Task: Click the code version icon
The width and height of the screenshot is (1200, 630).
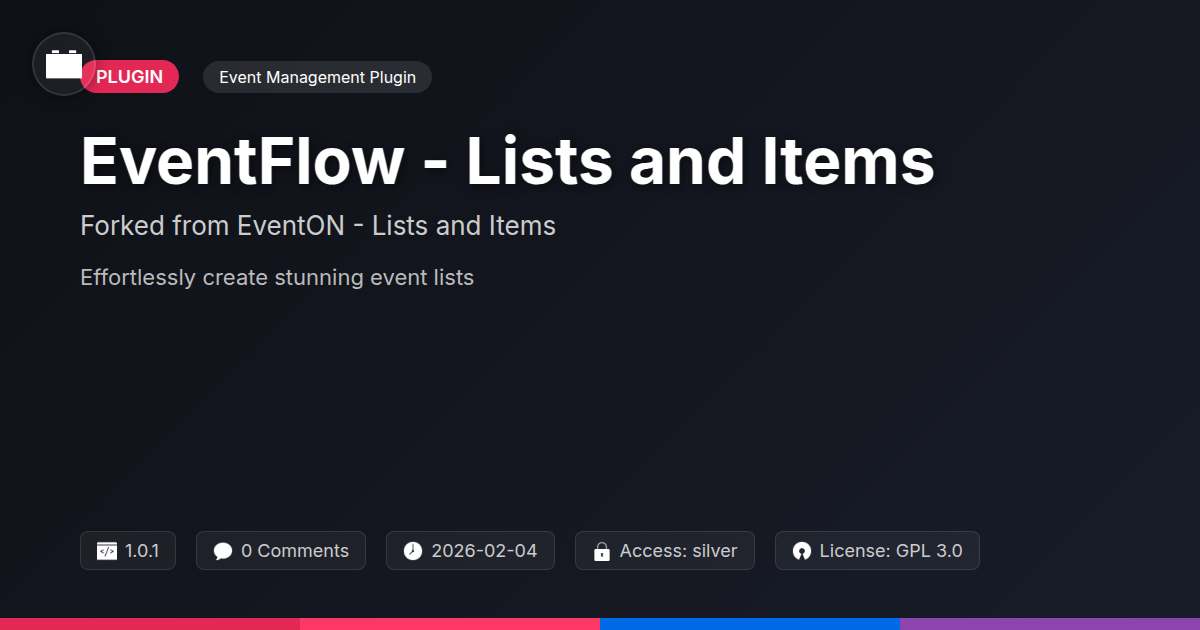Action: click(x=107, y=551)
